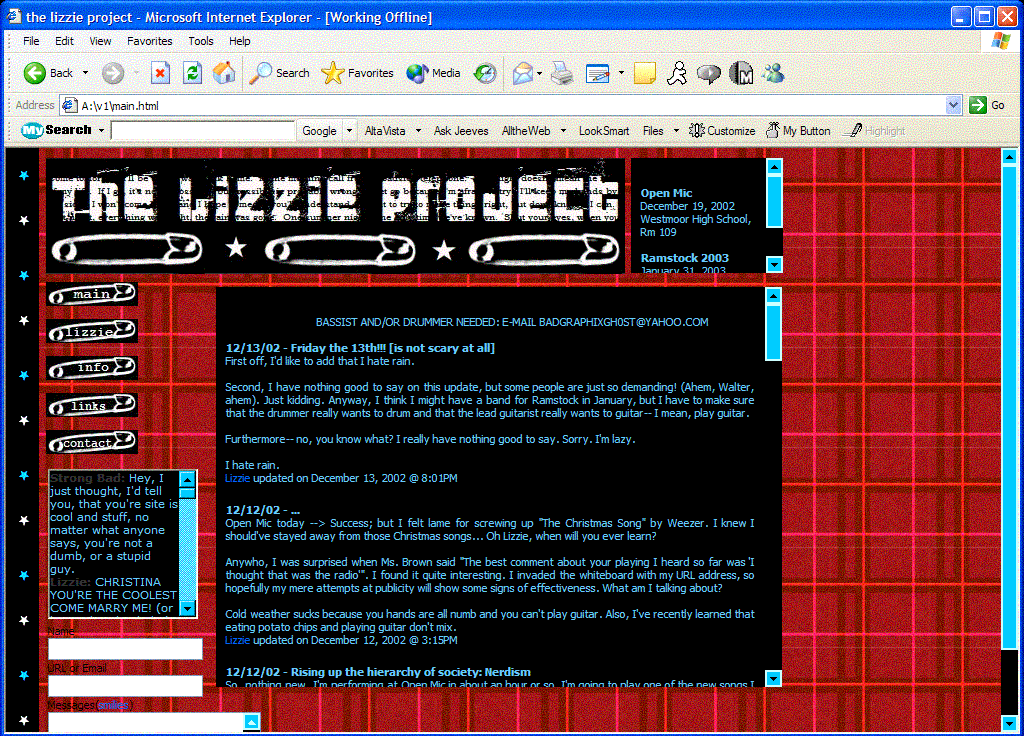Viewport: 1024px width, 736px height.
Task: Click the main page scroll up arrow
Action: (x=1009, y=157)
